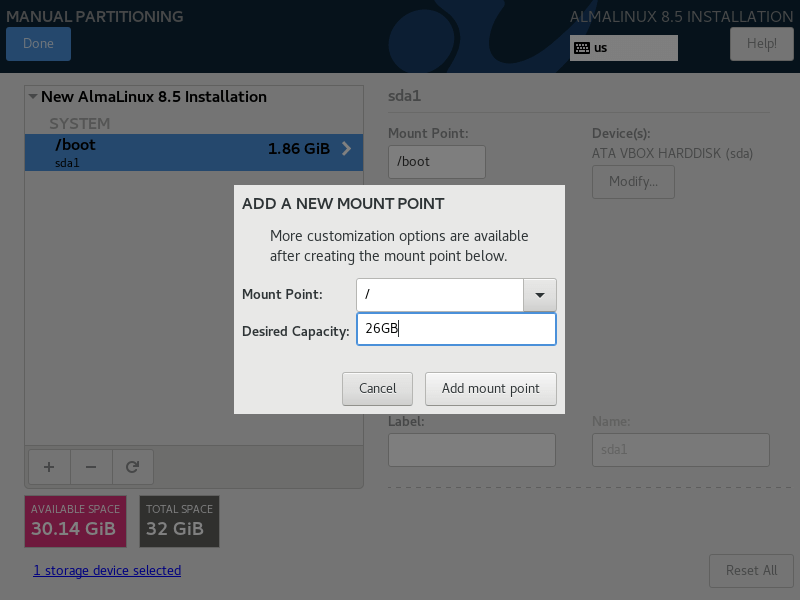The width and height of the screenshot is (800, 600).
Task: Click the Done button
Action: (x=38, y=43)
